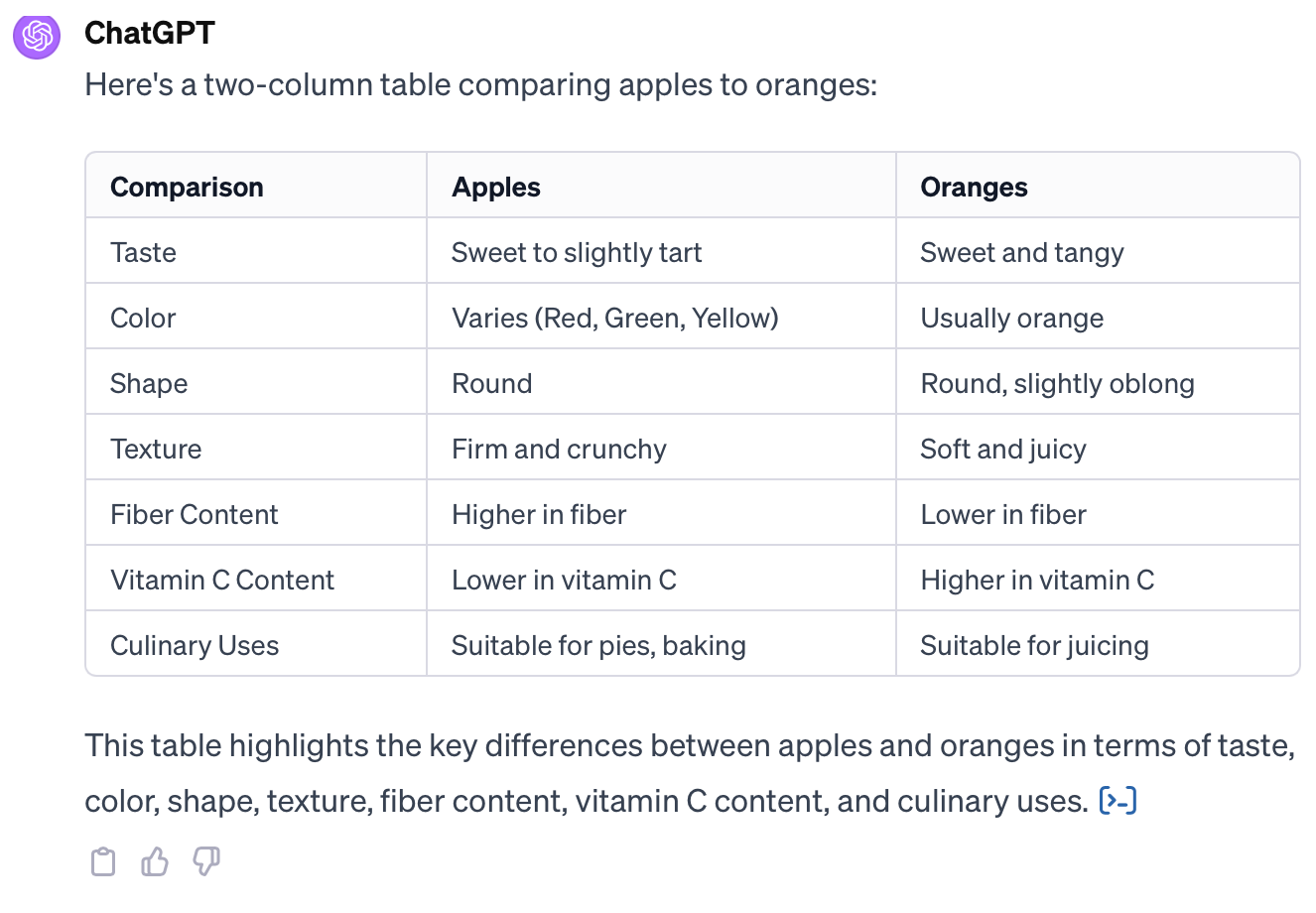Click the ChatGPT sender name
Screen dimensions: 1316x913
(x=150, y=33)
